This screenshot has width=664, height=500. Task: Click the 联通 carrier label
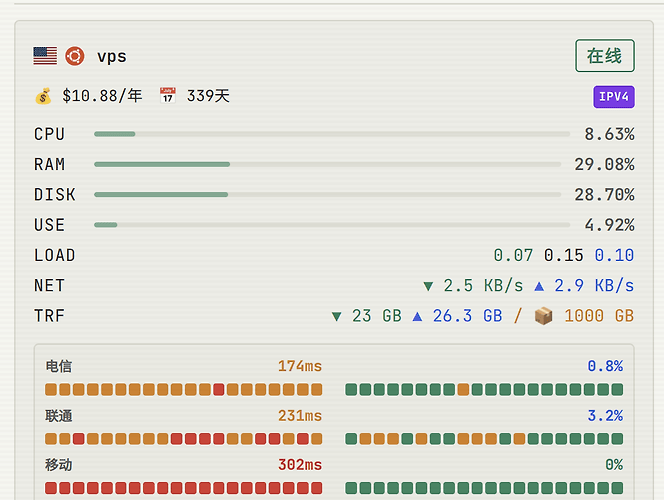pyautogui.click(x=58, y=416)
